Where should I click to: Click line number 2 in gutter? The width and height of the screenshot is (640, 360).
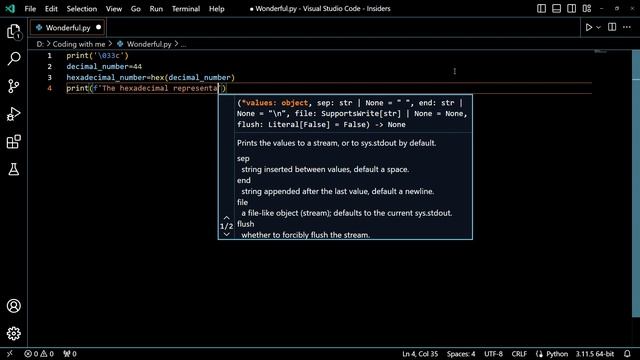pyautogui.click(x=49, y=67)
